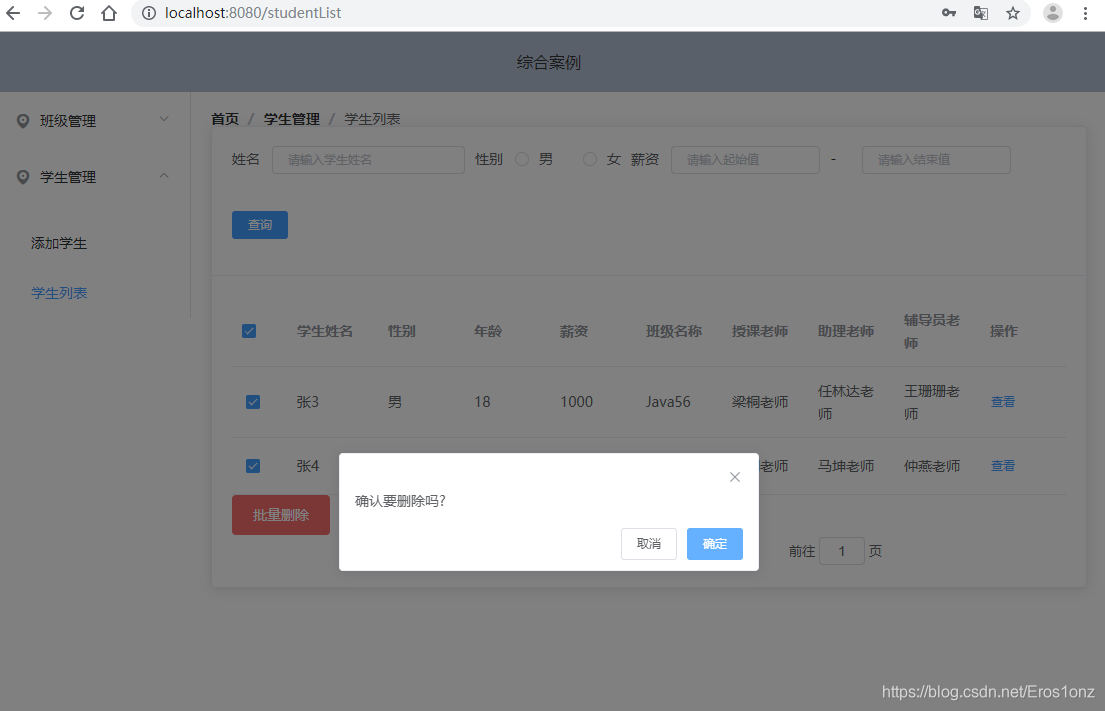Go forward with the browser forward arrow
1105x711 pixels.
pyautogui.click(x=45, y=13)
